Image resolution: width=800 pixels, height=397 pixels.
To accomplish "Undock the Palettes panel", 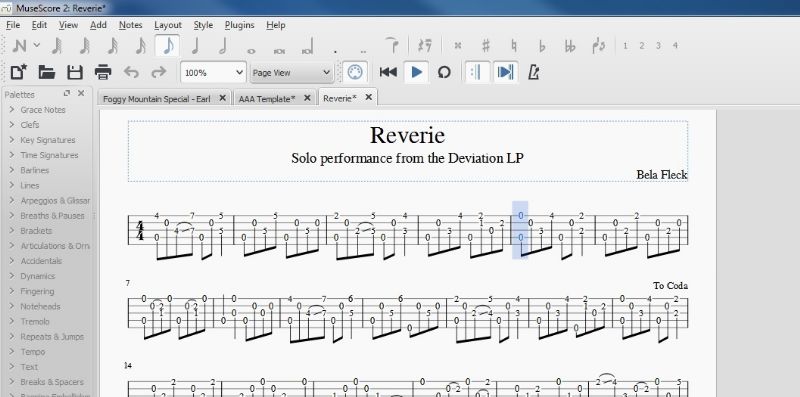I will pos(67,93).
